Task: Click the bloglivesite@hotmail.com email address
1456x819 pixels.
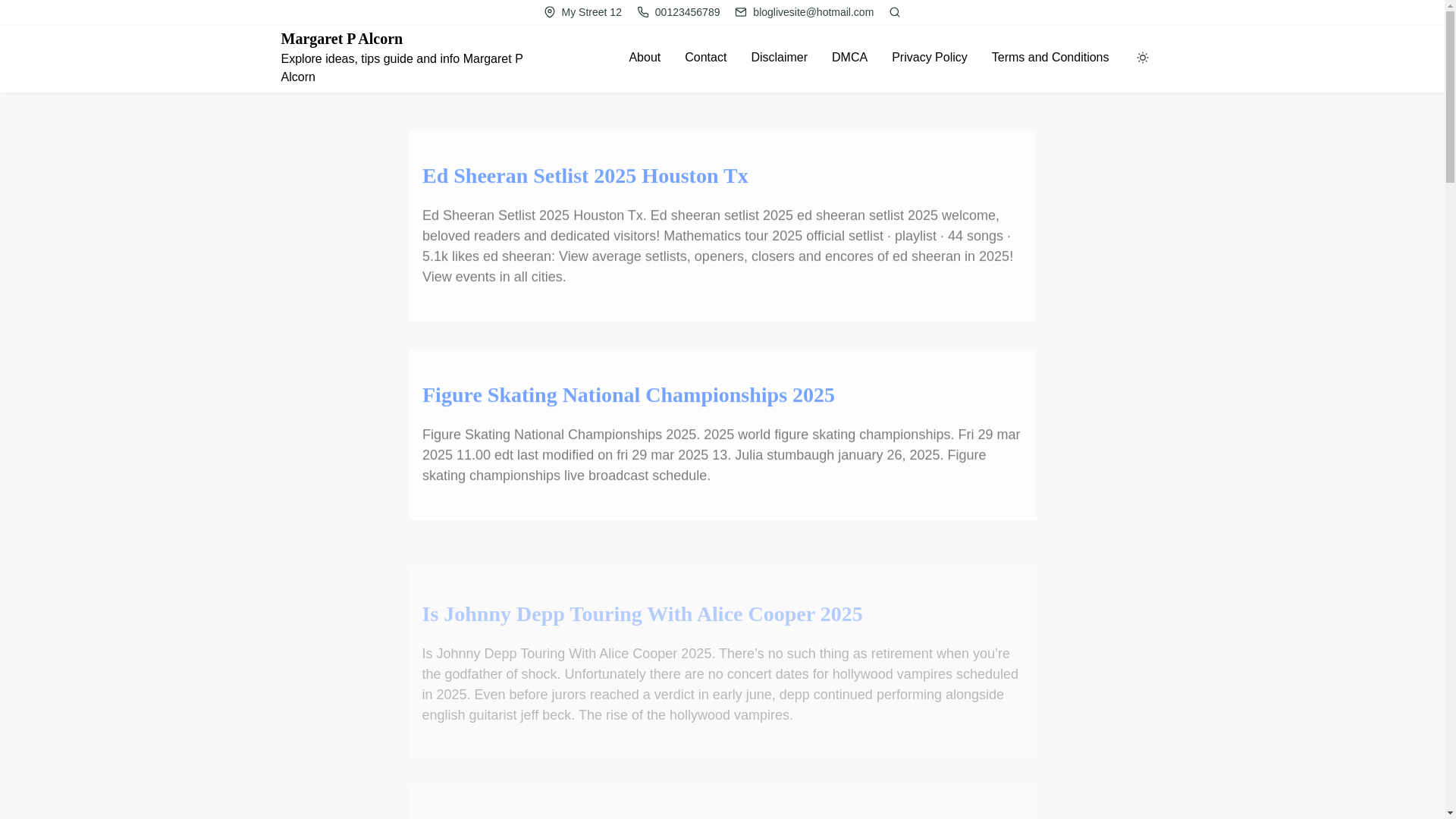Action: pyautogui.click(x=813, y=12)
